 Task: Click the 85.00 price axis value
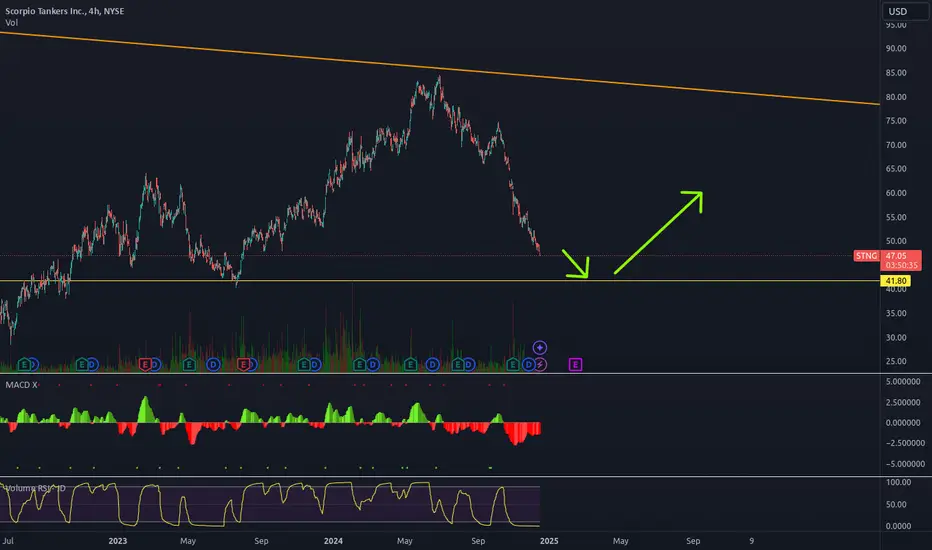click(896, 73)
